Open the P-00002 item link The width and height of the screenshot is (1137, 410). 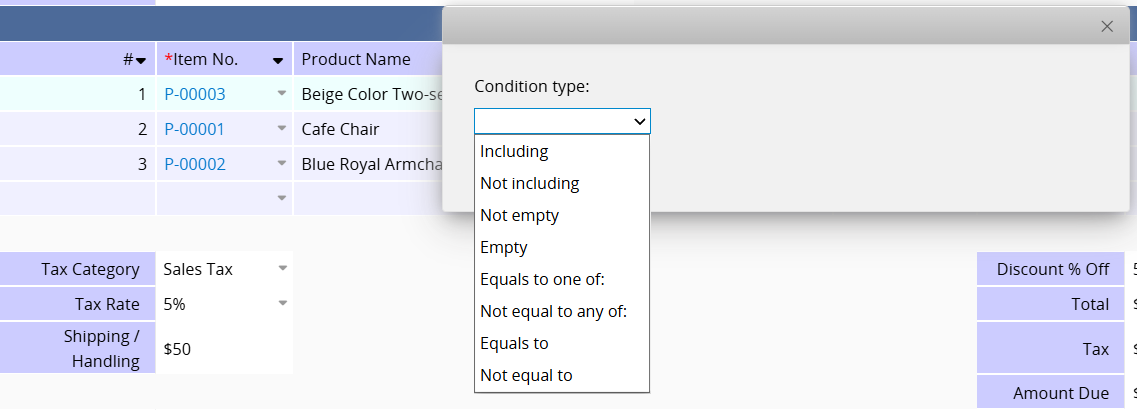(x=194, y=164)
